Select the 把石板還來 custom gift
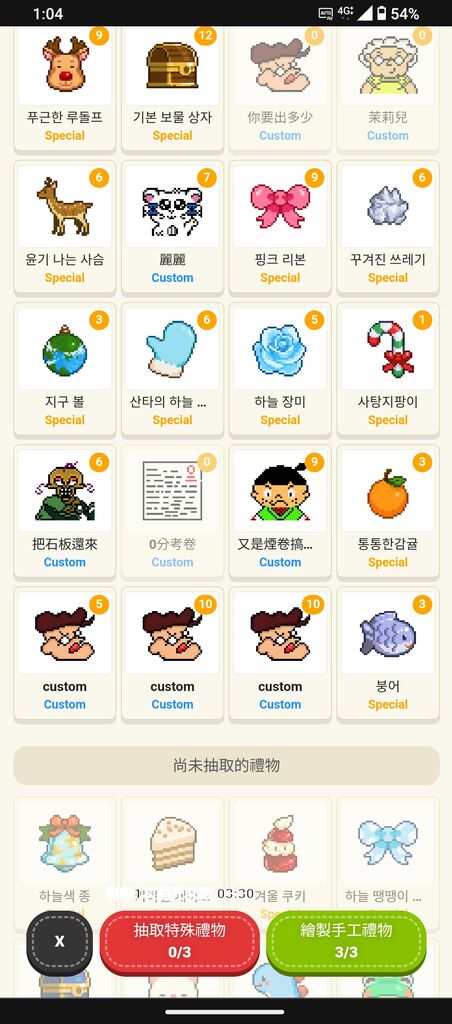Image resolution: width=452 pixels, height=1024 pixels. tap(65, 509)
